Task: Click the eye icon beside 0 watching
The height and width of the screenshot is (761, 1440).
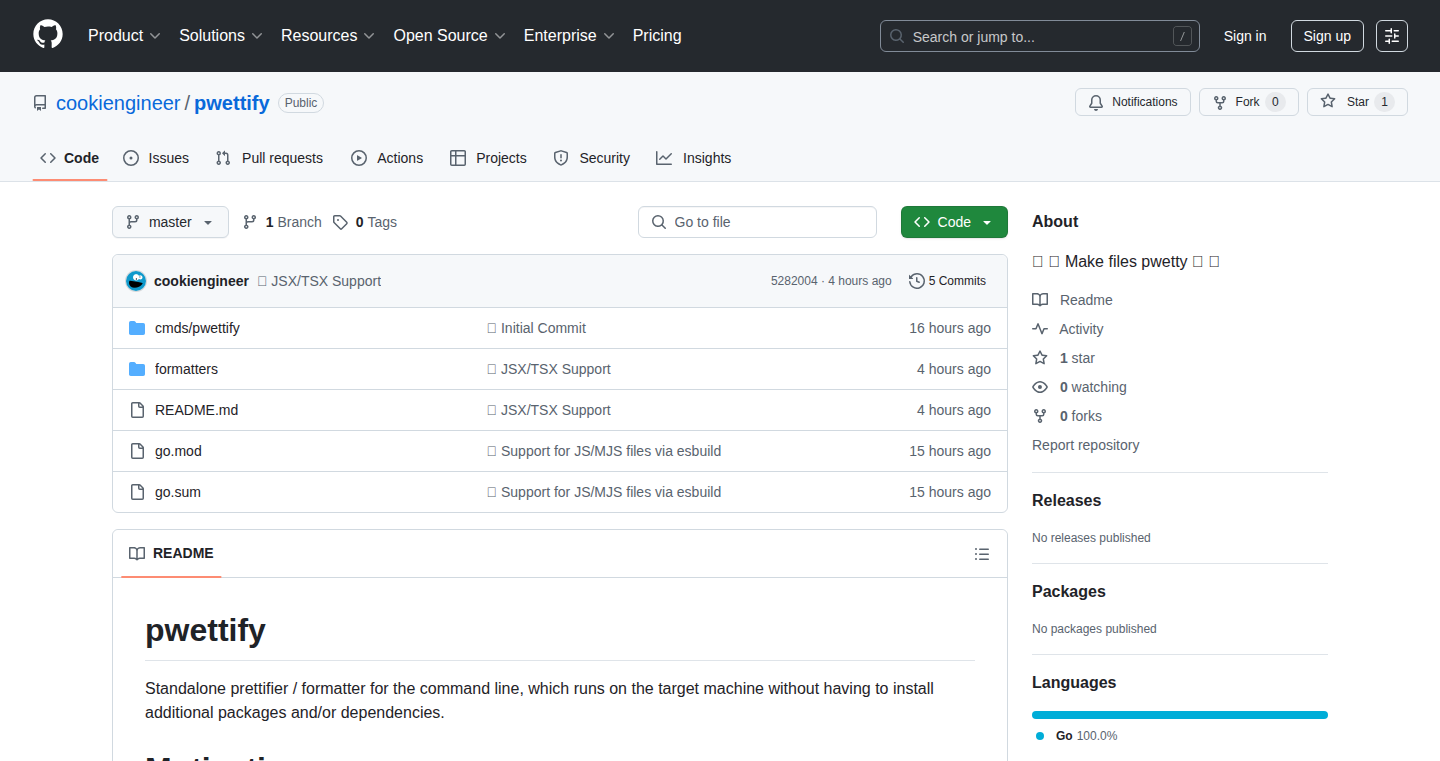Action: coord(1040,387)
